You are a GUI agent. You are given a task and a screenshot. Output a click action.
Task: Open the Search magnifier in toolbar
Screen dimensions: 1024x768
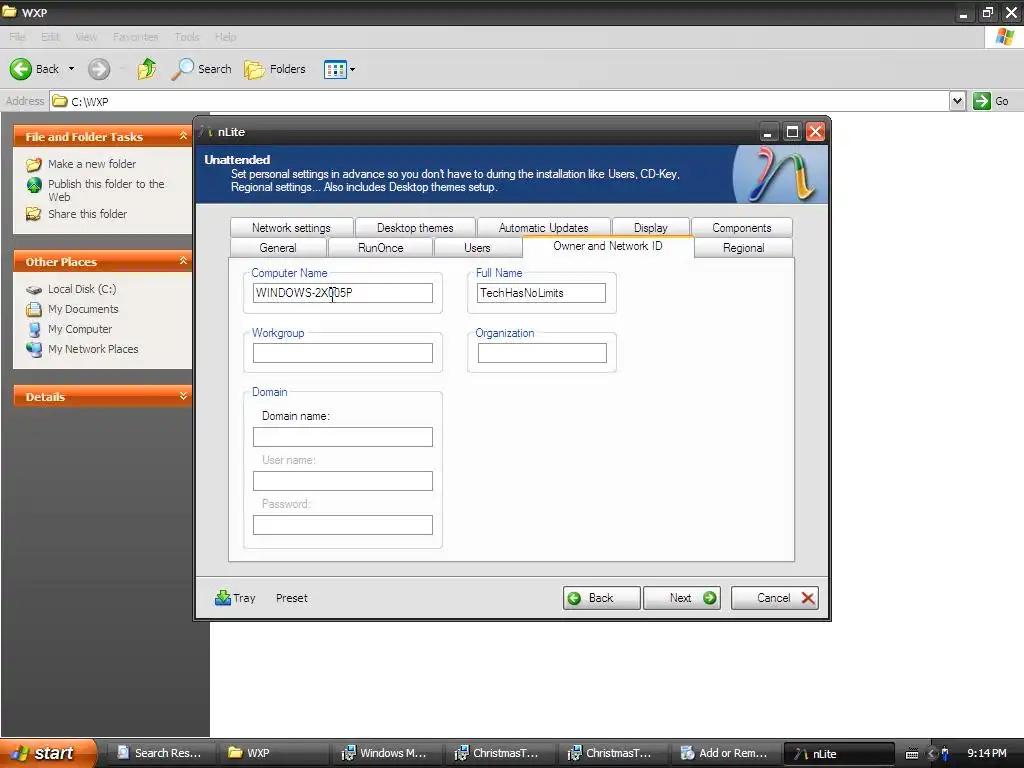182,69
